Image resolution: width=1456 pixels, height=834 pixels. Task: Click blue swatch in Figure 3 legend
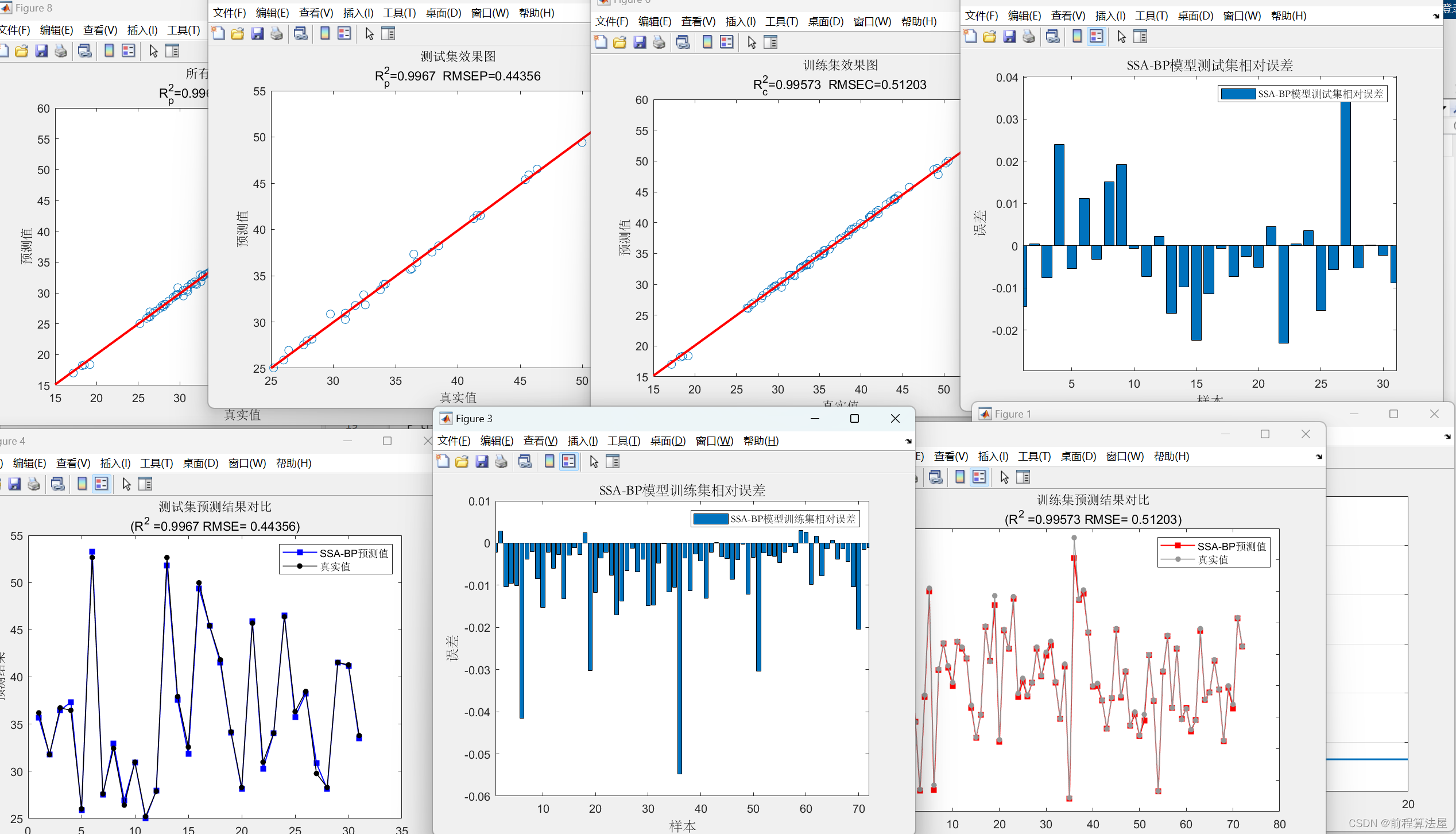(710, 519)
